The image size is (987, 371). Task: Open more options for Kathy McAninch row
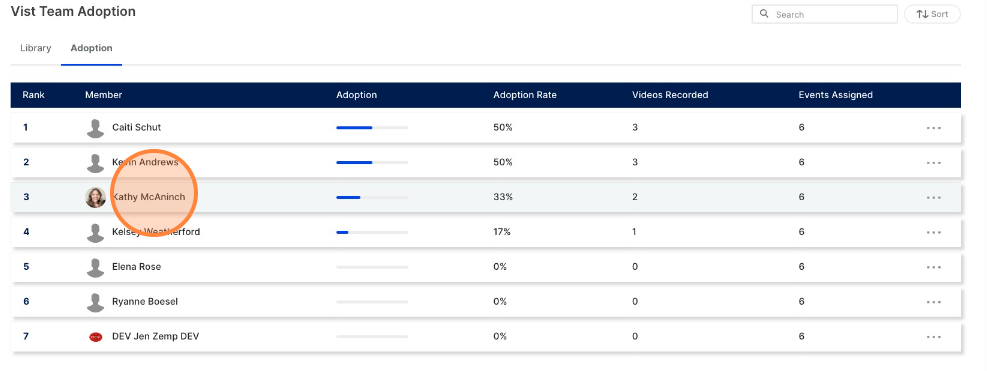pos(933,197)
